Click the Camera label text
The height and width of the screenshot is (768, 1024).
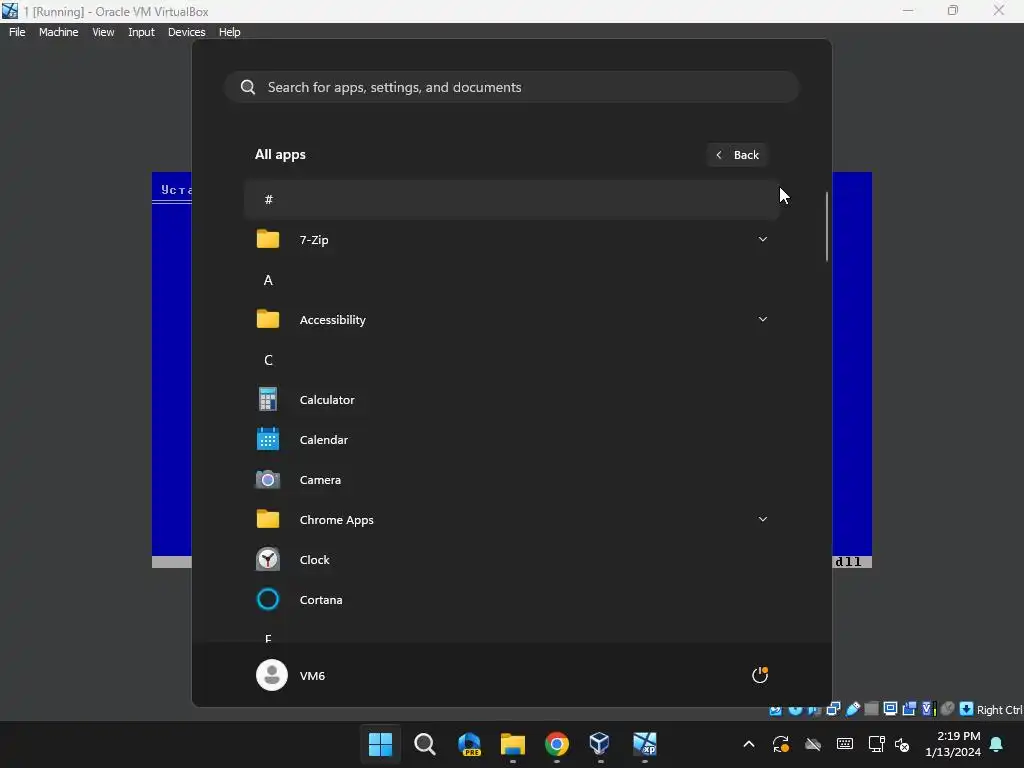click(320, 480)
